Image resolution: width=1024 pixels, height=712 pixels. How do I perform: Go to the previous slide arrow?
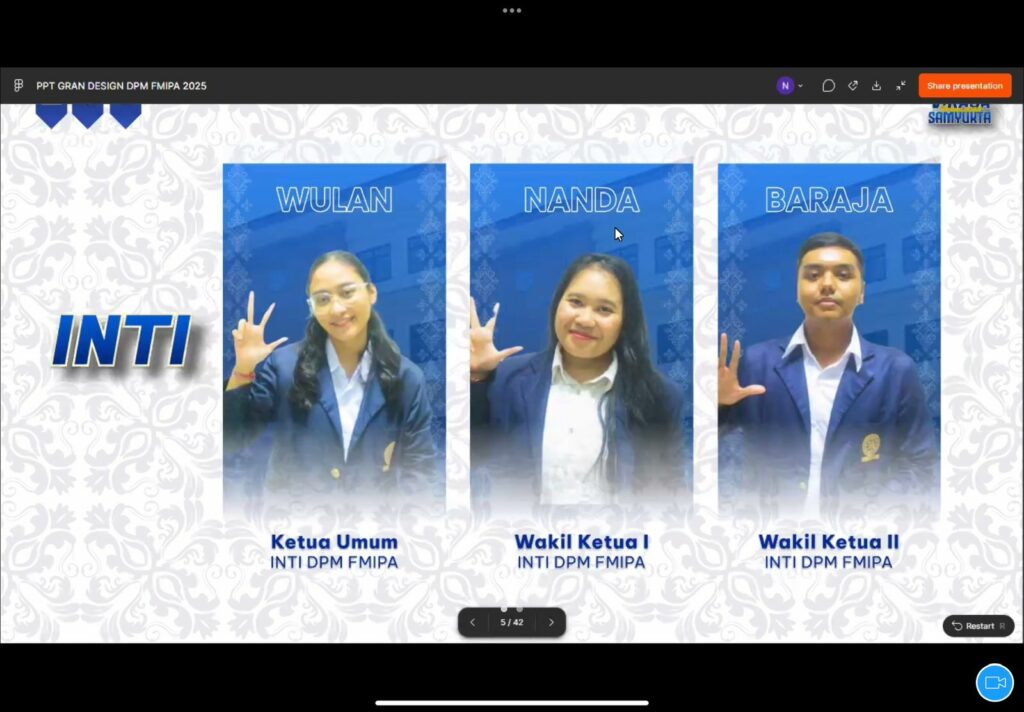472,623
